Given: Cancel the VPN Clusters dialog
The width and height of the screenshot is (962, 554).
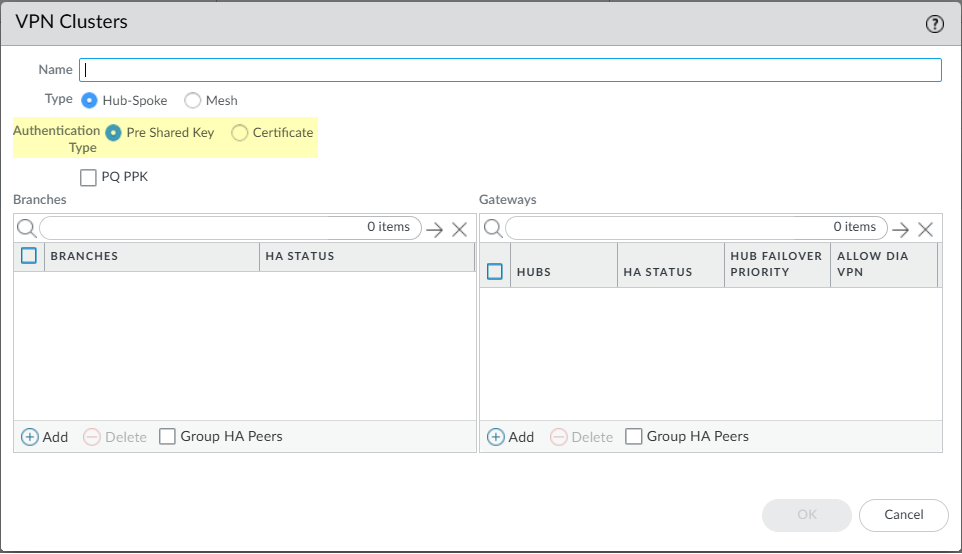Looking at the screenshot, I should click(903, 514).
